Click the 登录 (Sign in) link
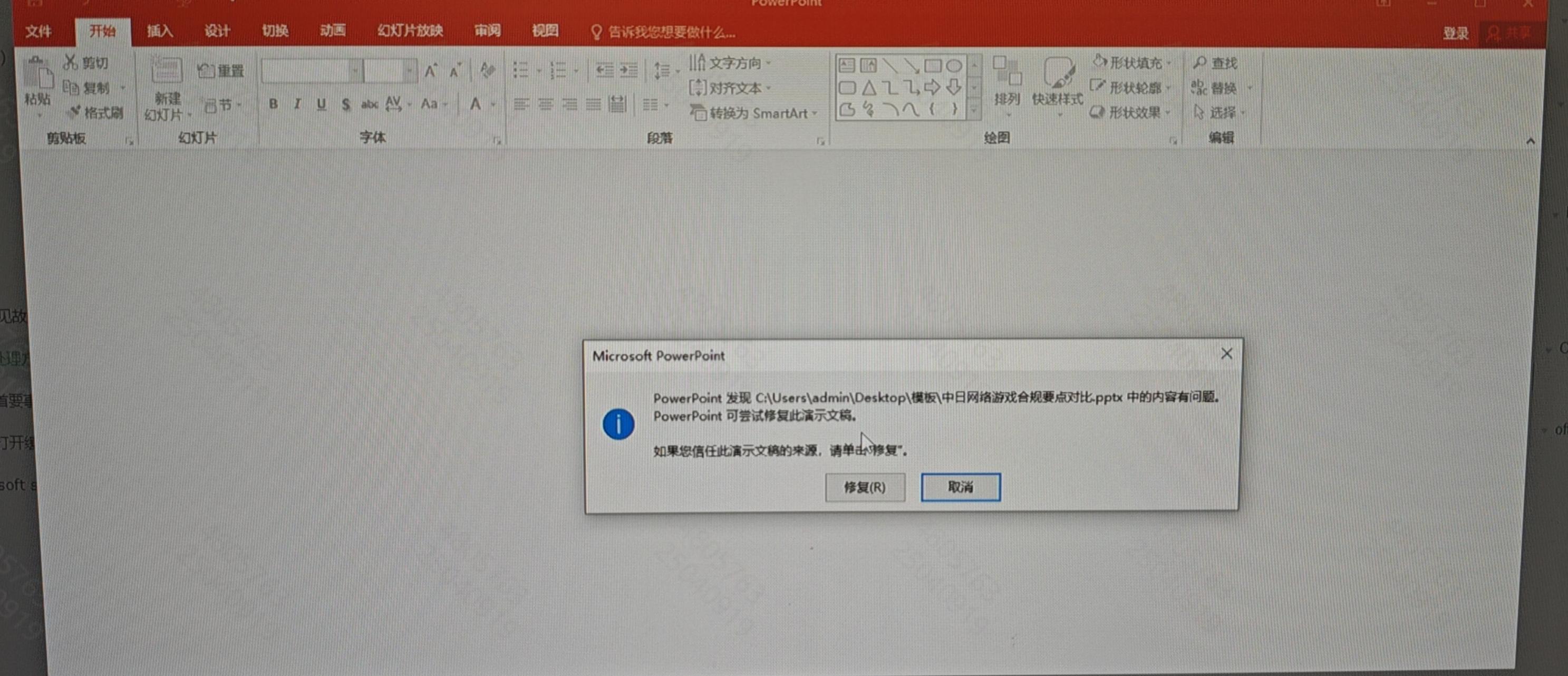Screen dimensions: 1568x676 [1456, 34]
